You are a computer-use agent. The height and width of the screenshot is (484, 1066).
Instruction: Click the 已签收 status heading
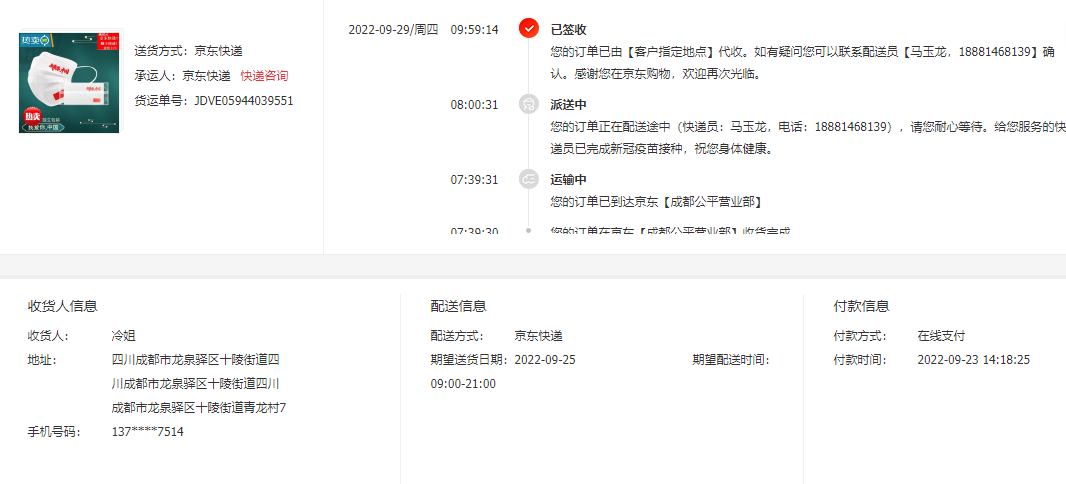[568, 29]
